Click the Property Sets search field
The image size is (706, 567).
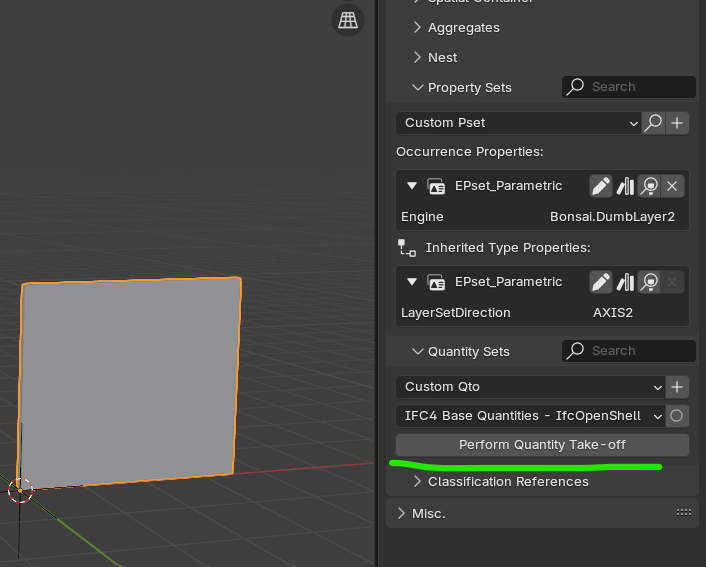[x=629, y=86]
